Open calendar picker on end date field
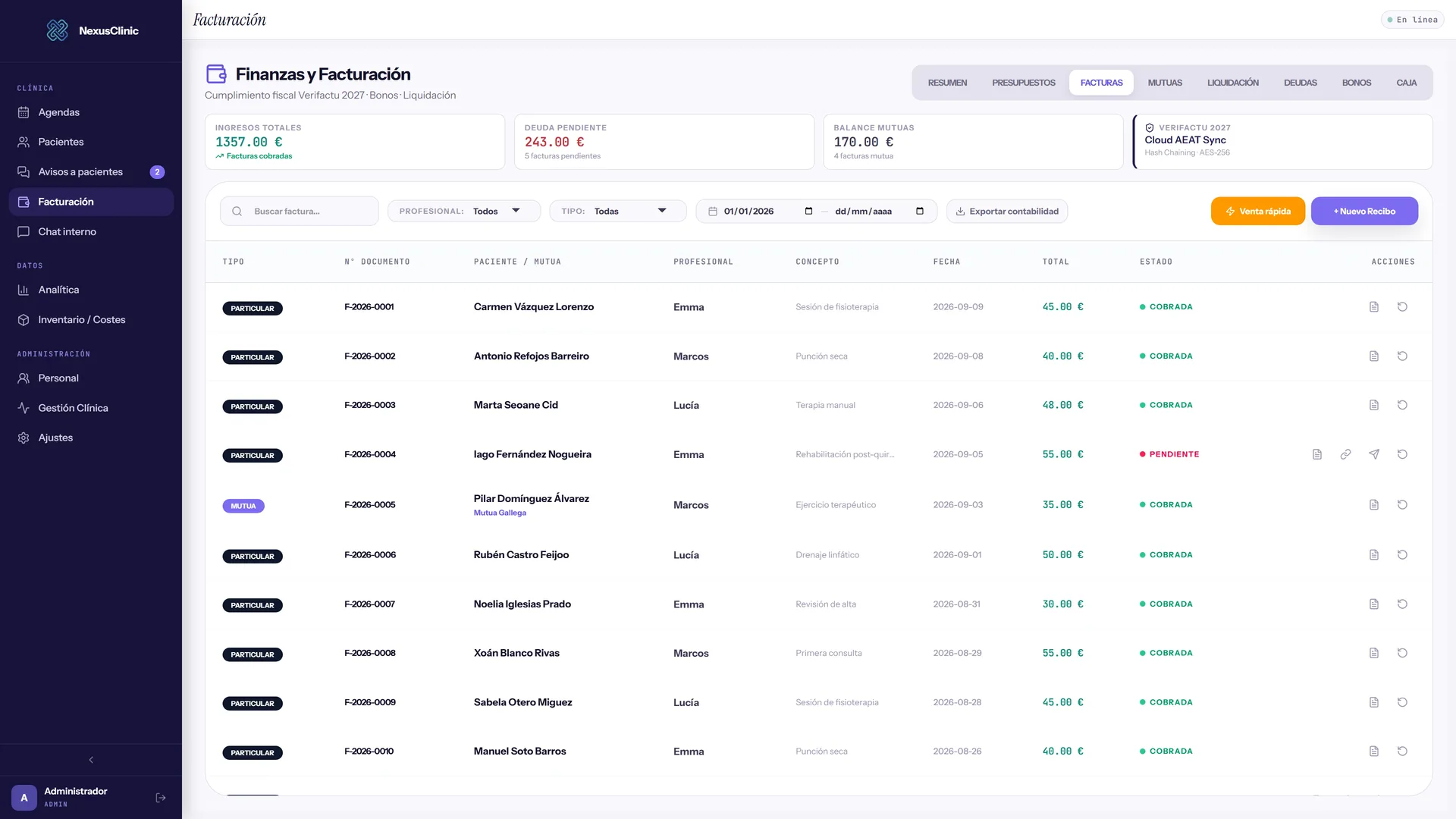This screenshot has width=1456, height=819. pyautogui.click(x=920, y=212)
